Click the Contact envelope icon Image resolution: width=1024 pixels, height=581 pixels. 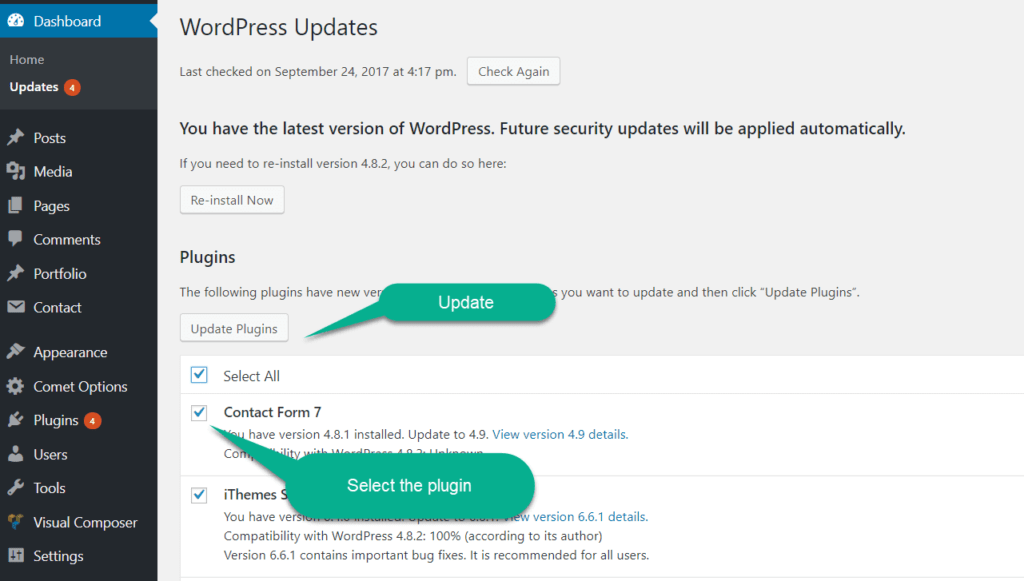pos(16,307)
